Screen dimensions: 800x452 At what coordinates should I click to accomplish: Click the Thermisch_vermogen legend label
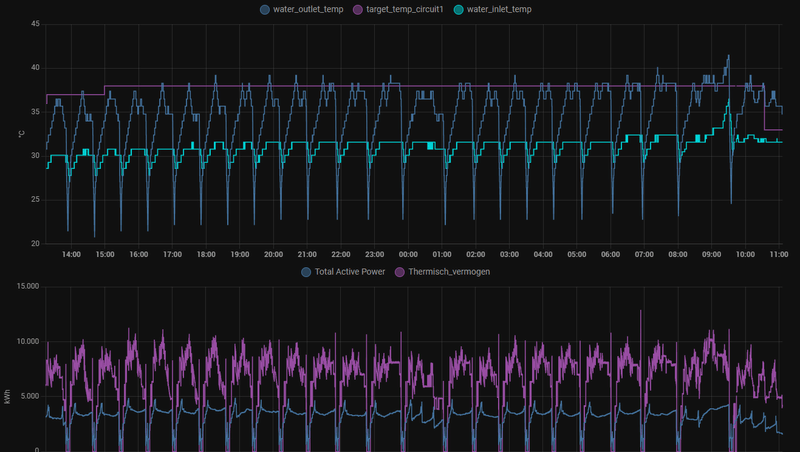(x=449, y=271)
